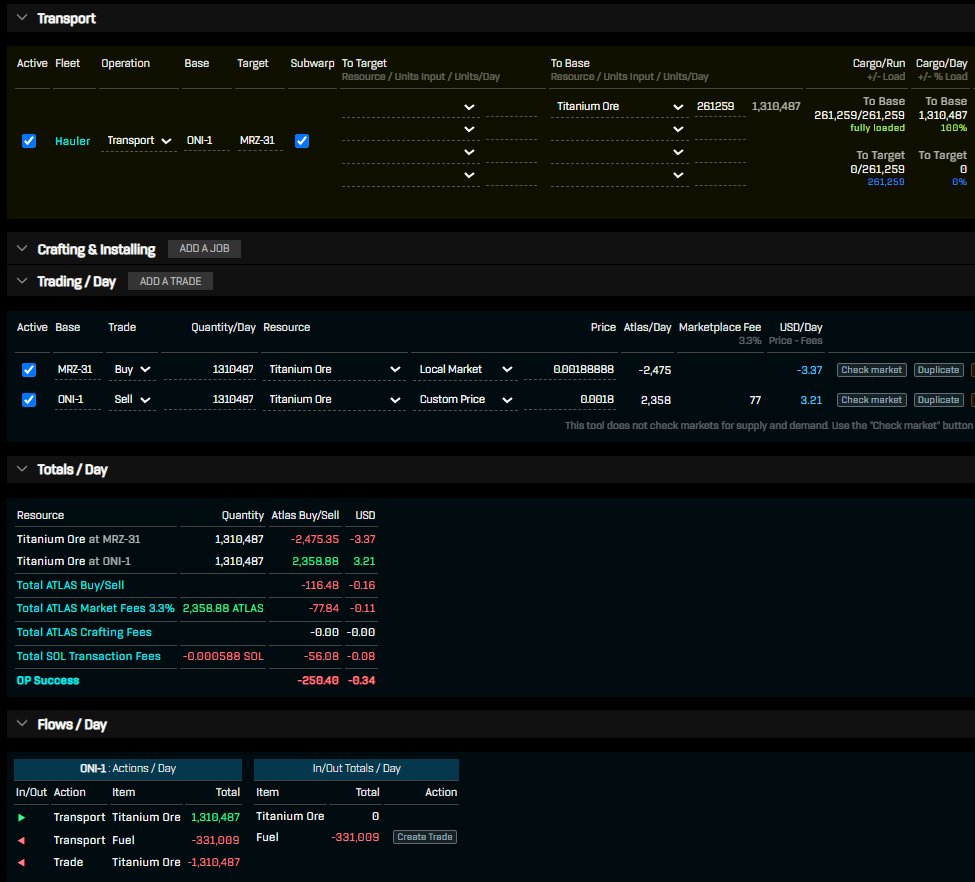Screen dimensions: 975x882
Task: Click the ADD A JOB button
Action: click(204, 248)
